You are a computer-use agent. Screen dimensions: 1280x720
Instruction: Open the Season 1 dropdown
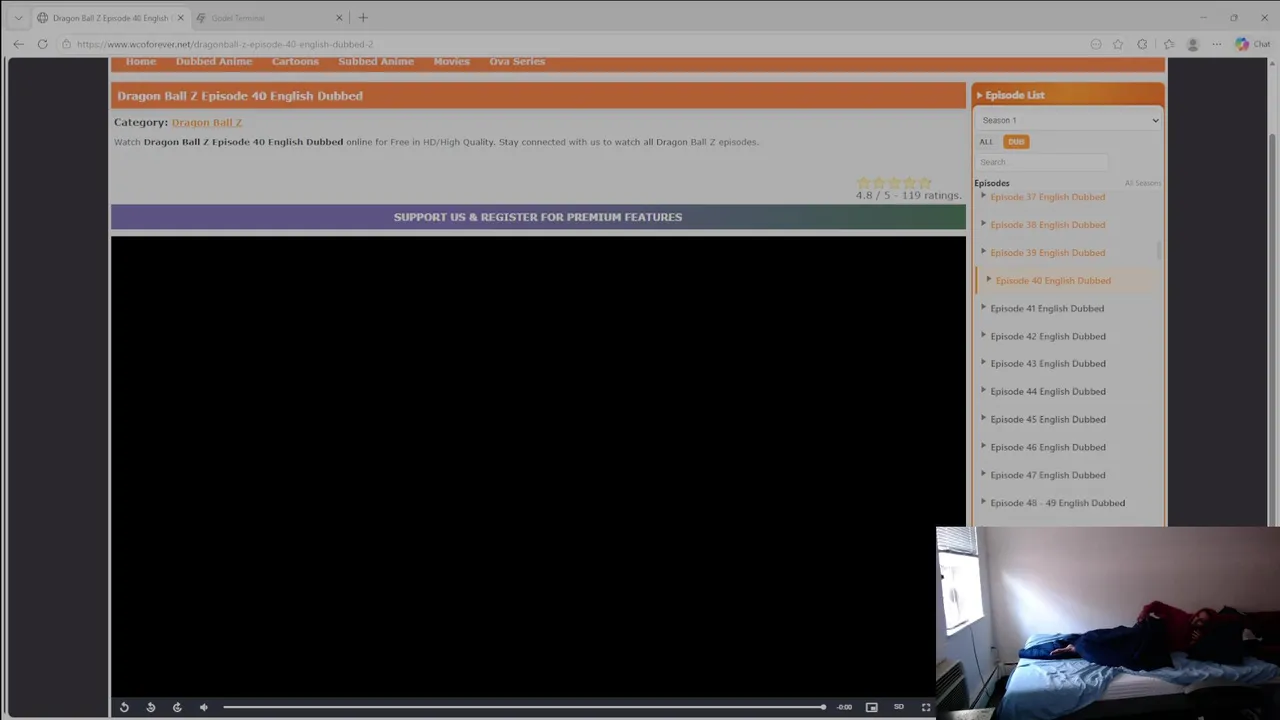click(x=1069, y=120)
